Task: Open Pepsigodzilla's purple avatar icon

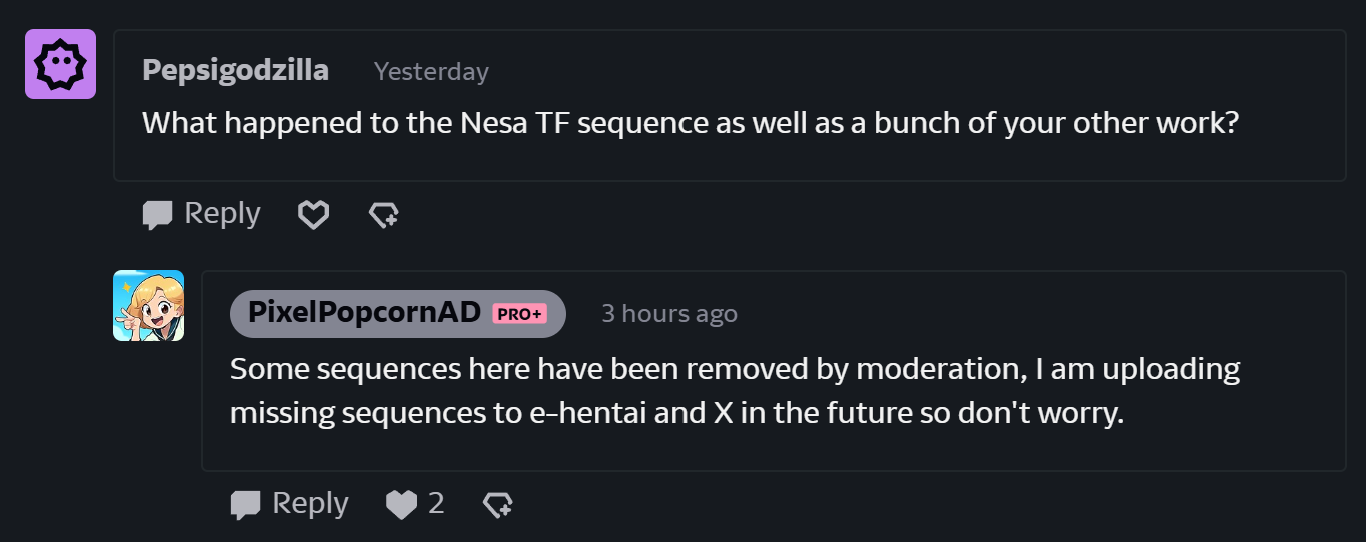Action: [60, 64]
